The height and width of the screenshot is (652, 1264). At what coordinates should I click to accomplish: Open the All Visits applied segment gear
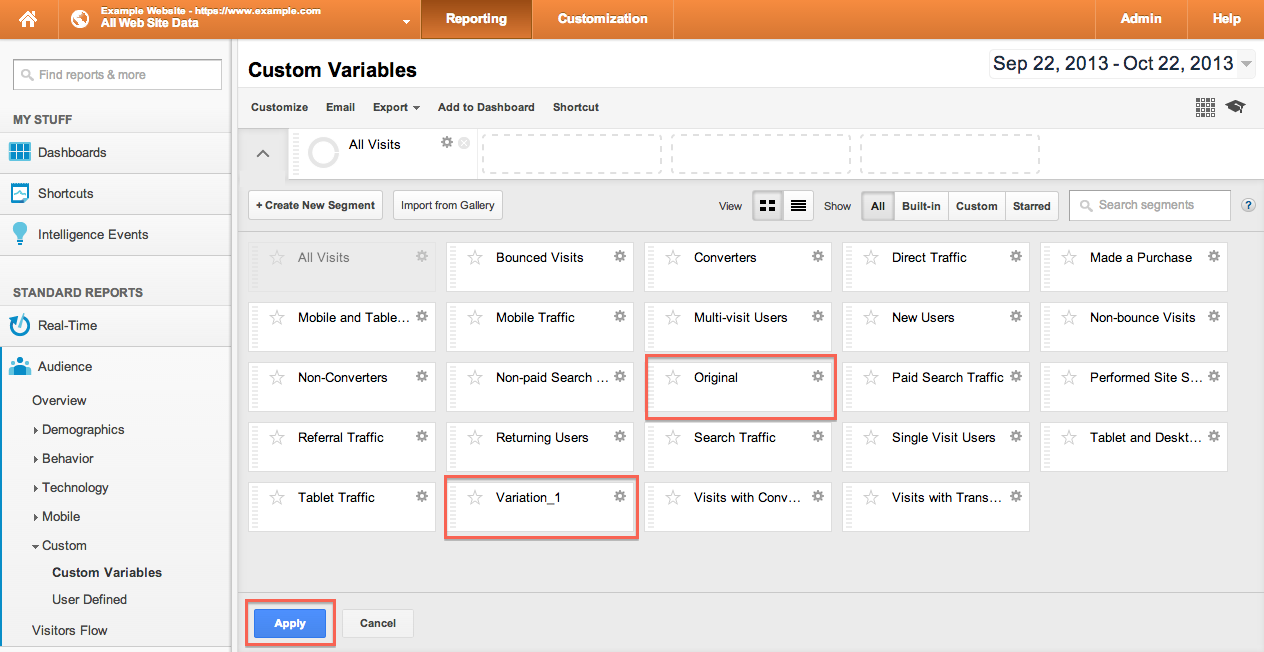447,143
